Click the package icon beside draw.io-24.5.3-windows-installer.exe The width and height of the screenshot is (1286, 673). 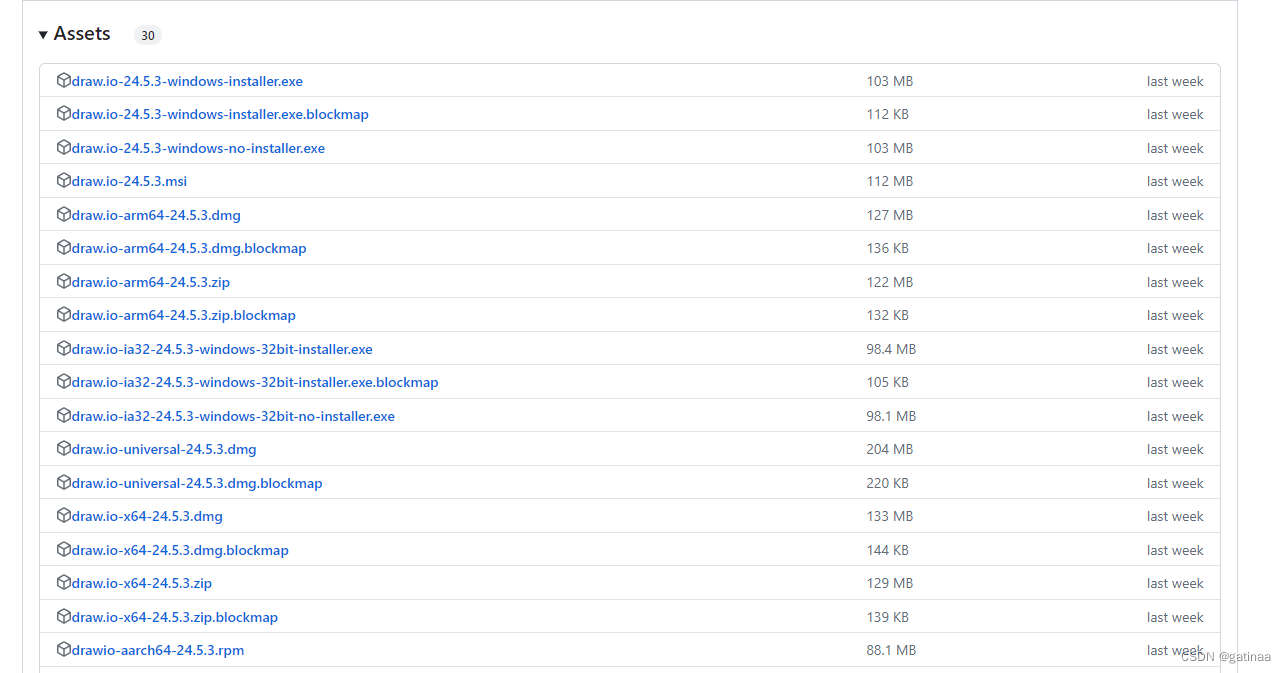click(64, 81)
